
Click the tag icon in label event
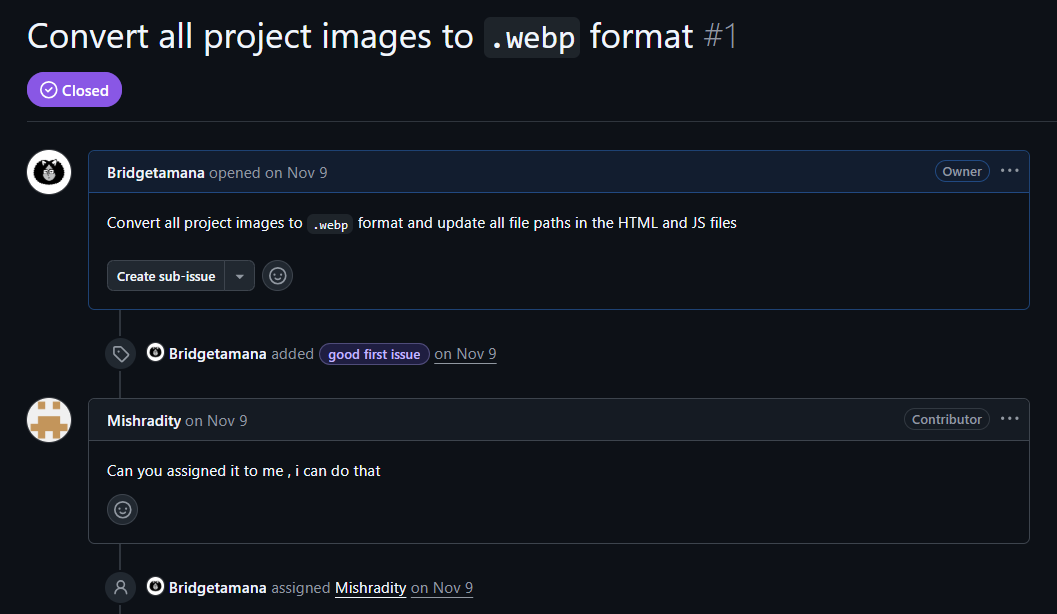121,354
